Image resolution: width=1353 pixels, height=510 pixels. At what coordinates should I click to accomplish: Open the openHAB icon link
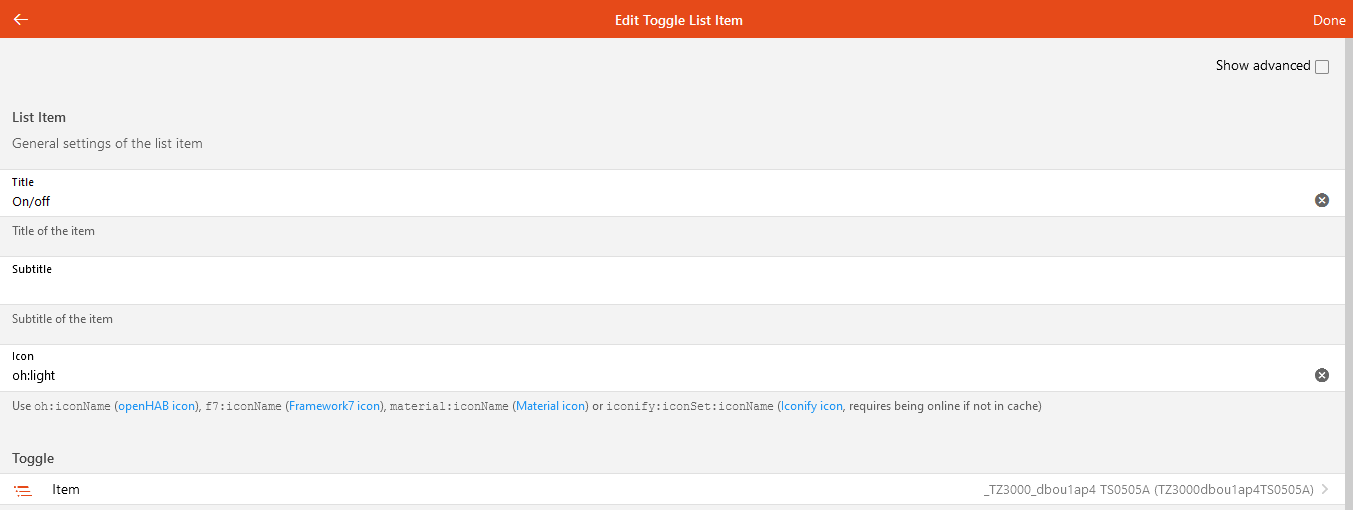point(156,406)
